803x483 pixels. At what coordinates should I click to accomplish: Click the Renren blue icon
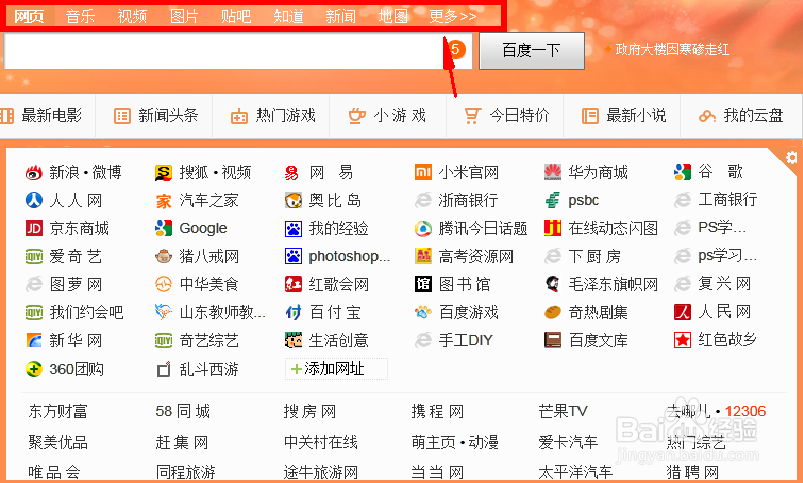pos(34,200)
